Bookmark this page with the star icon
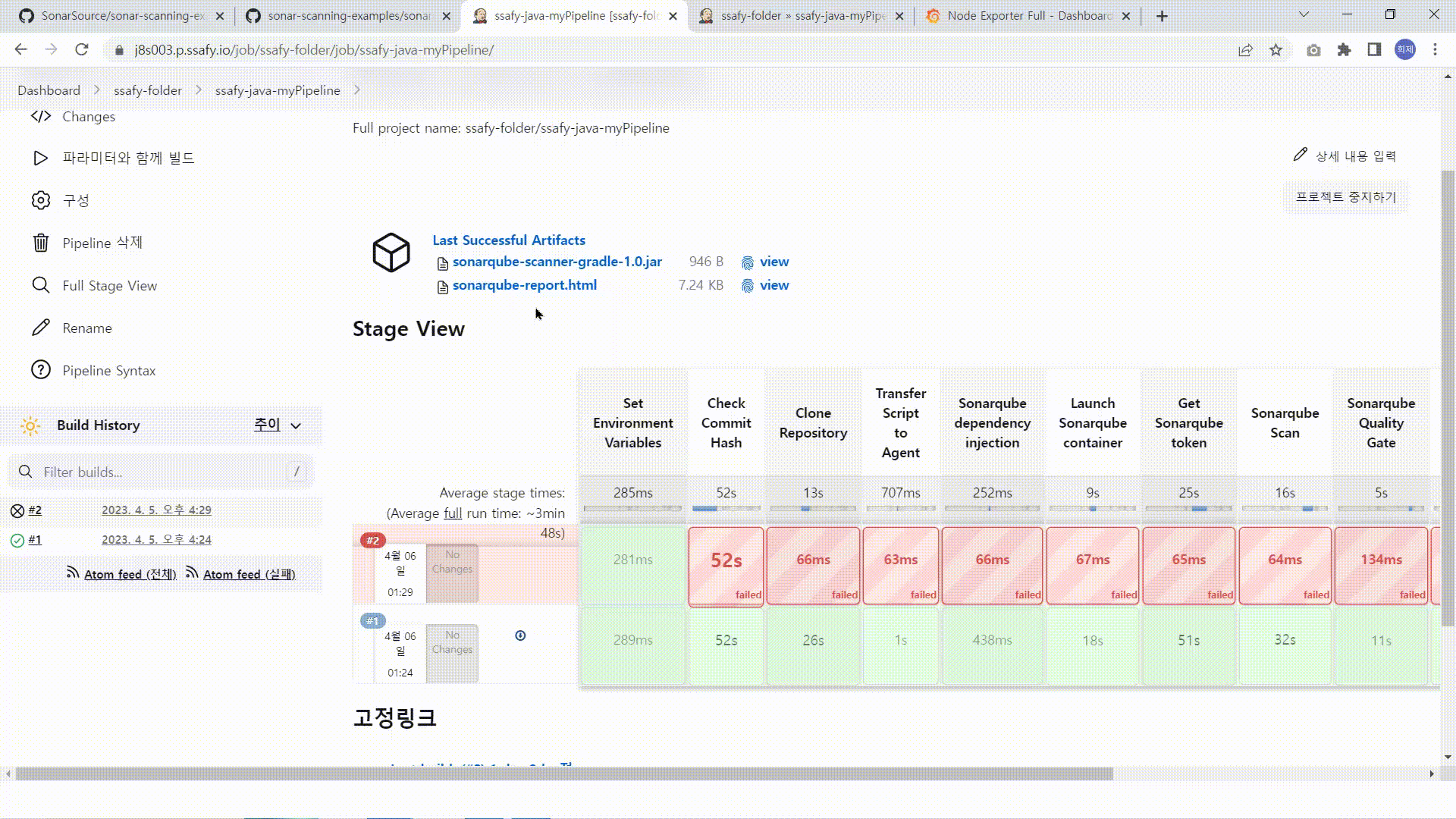1456x819 pixels. (x=1276, y=50)
